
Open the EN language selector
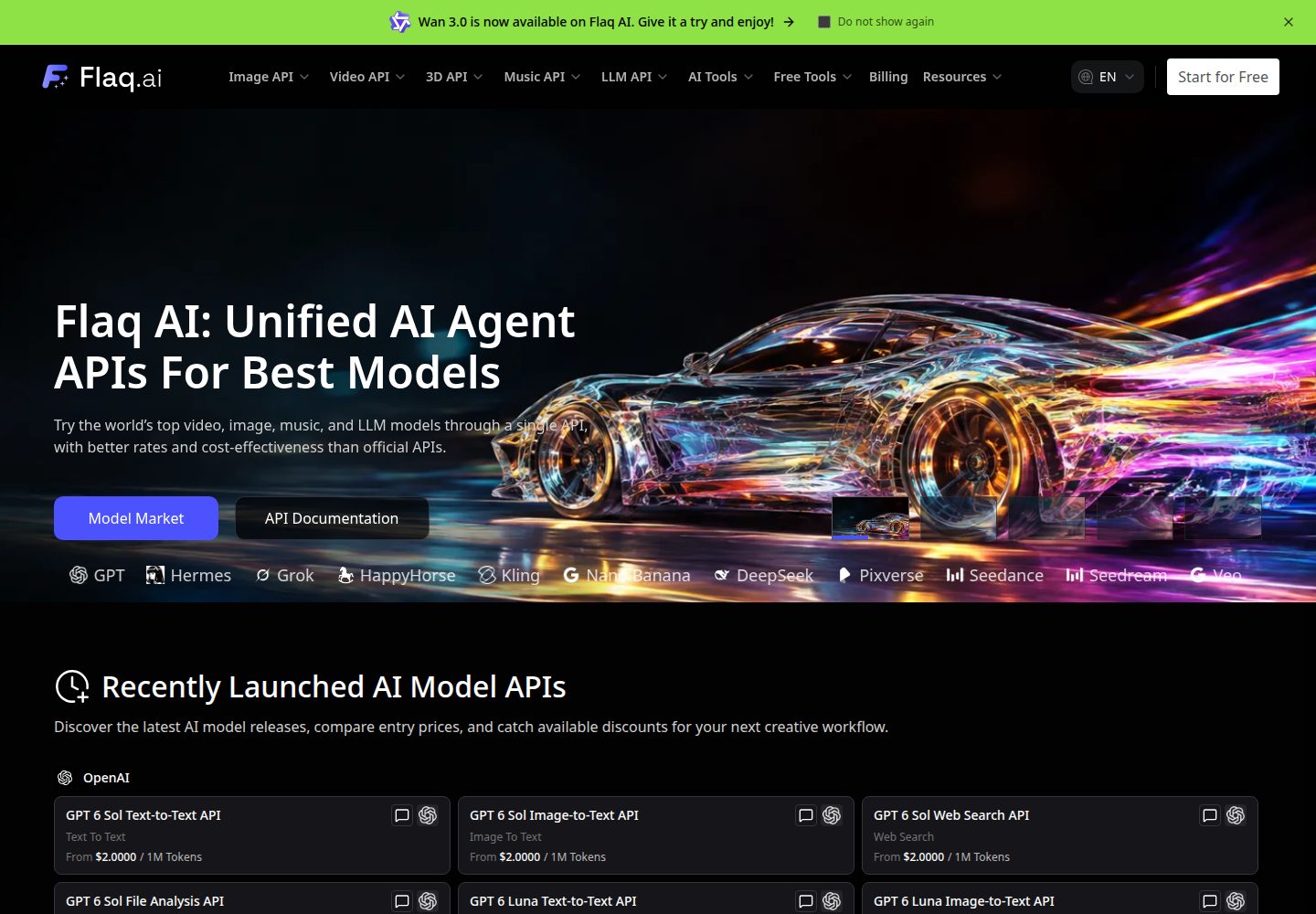point(1108,77)
